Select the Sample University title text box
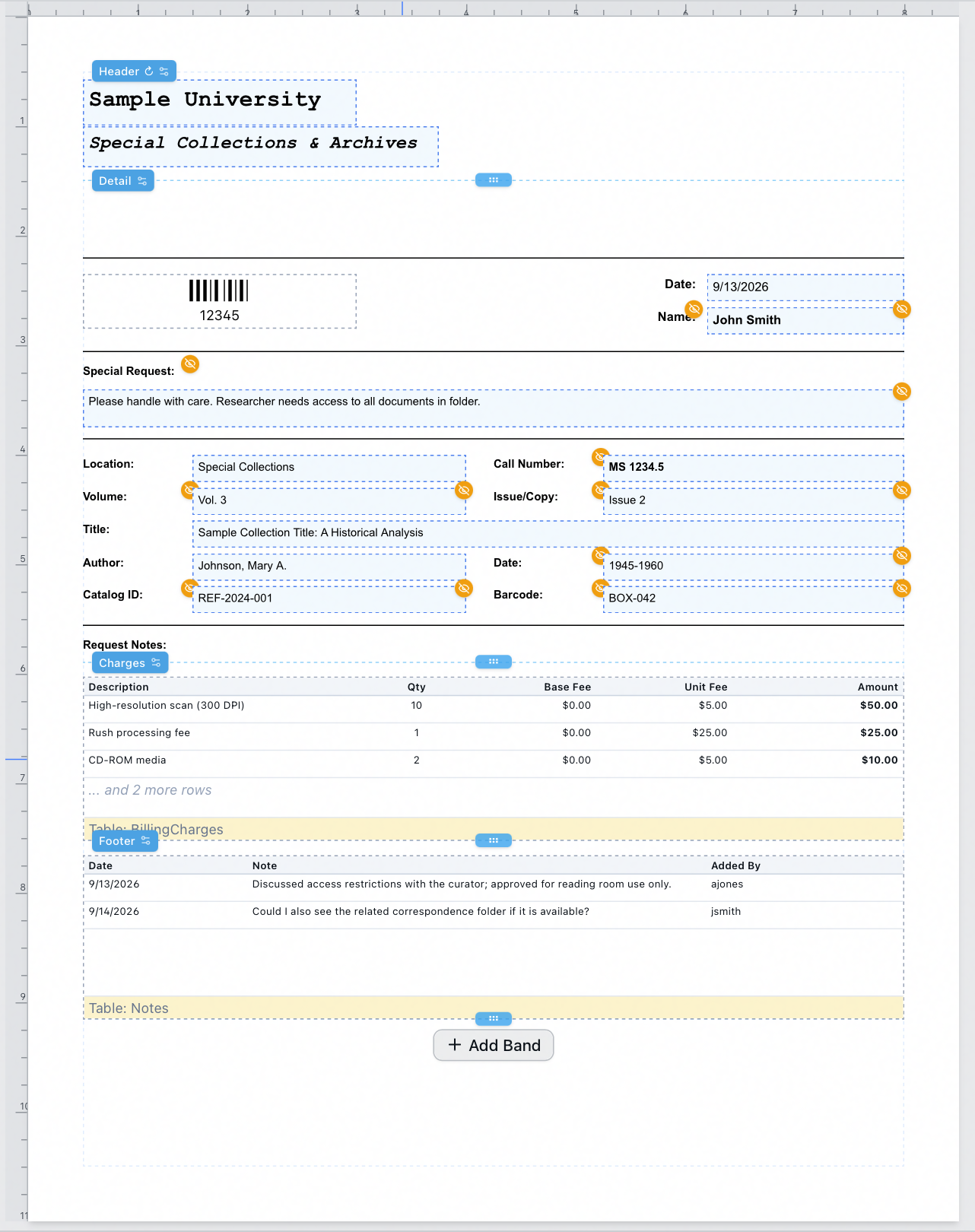Screen dimensions: 975x1232 click(220, 102)
